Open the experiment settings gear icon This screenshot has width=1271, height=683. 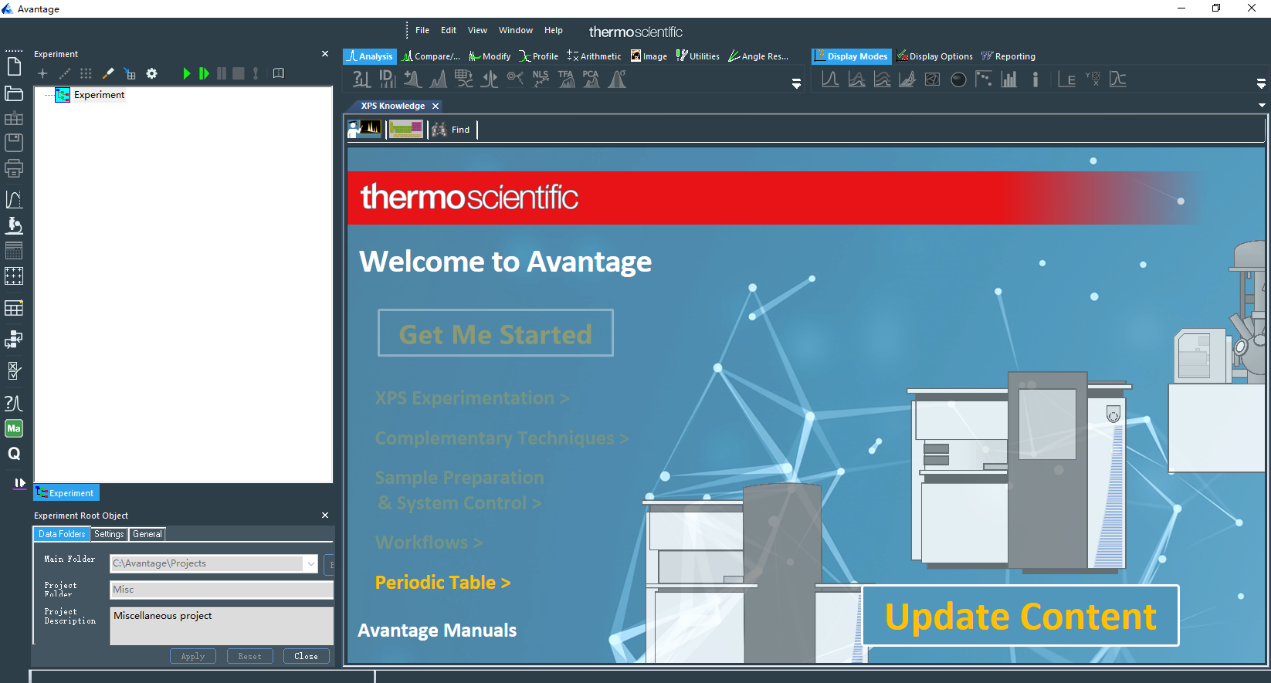[152, 74]
